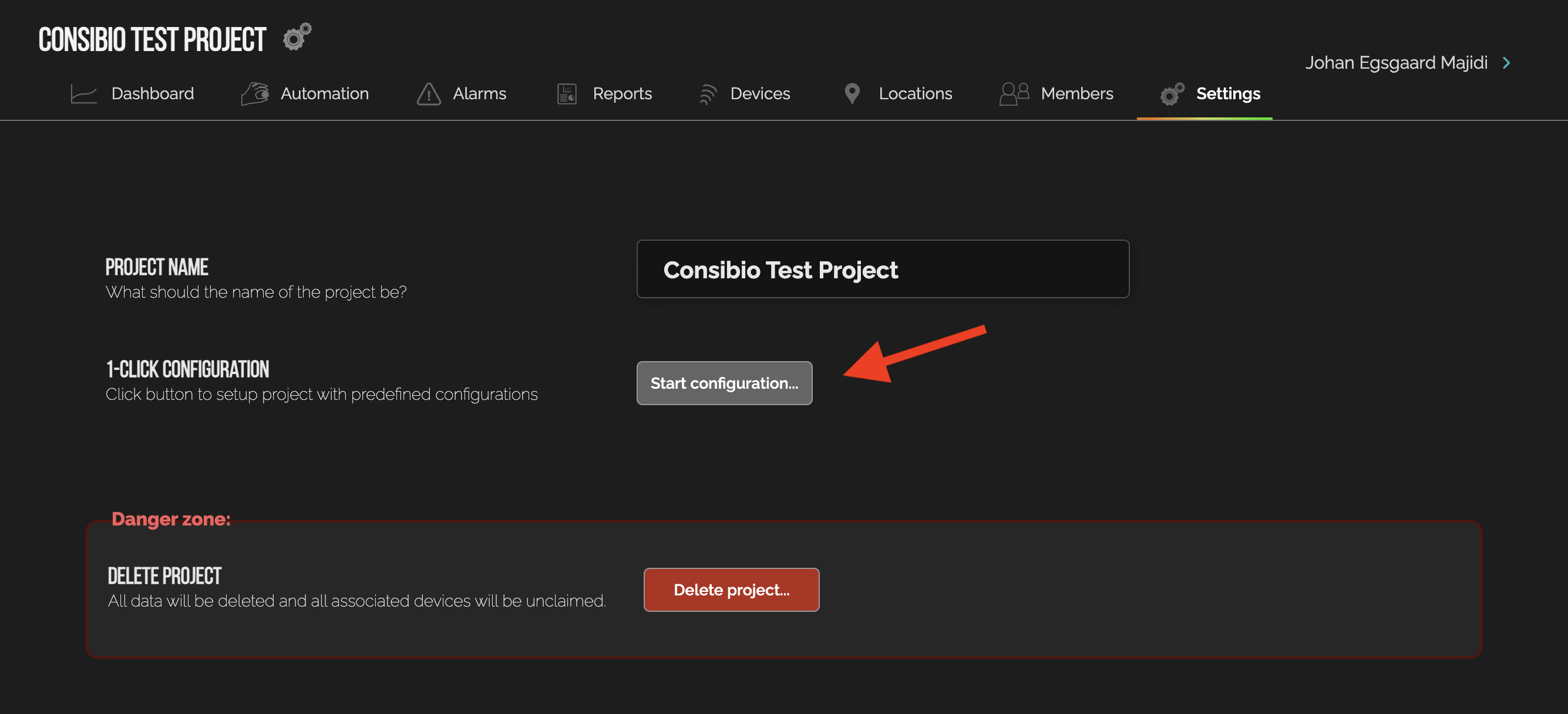Click the Consibio Test Project page title

[152, 39]
